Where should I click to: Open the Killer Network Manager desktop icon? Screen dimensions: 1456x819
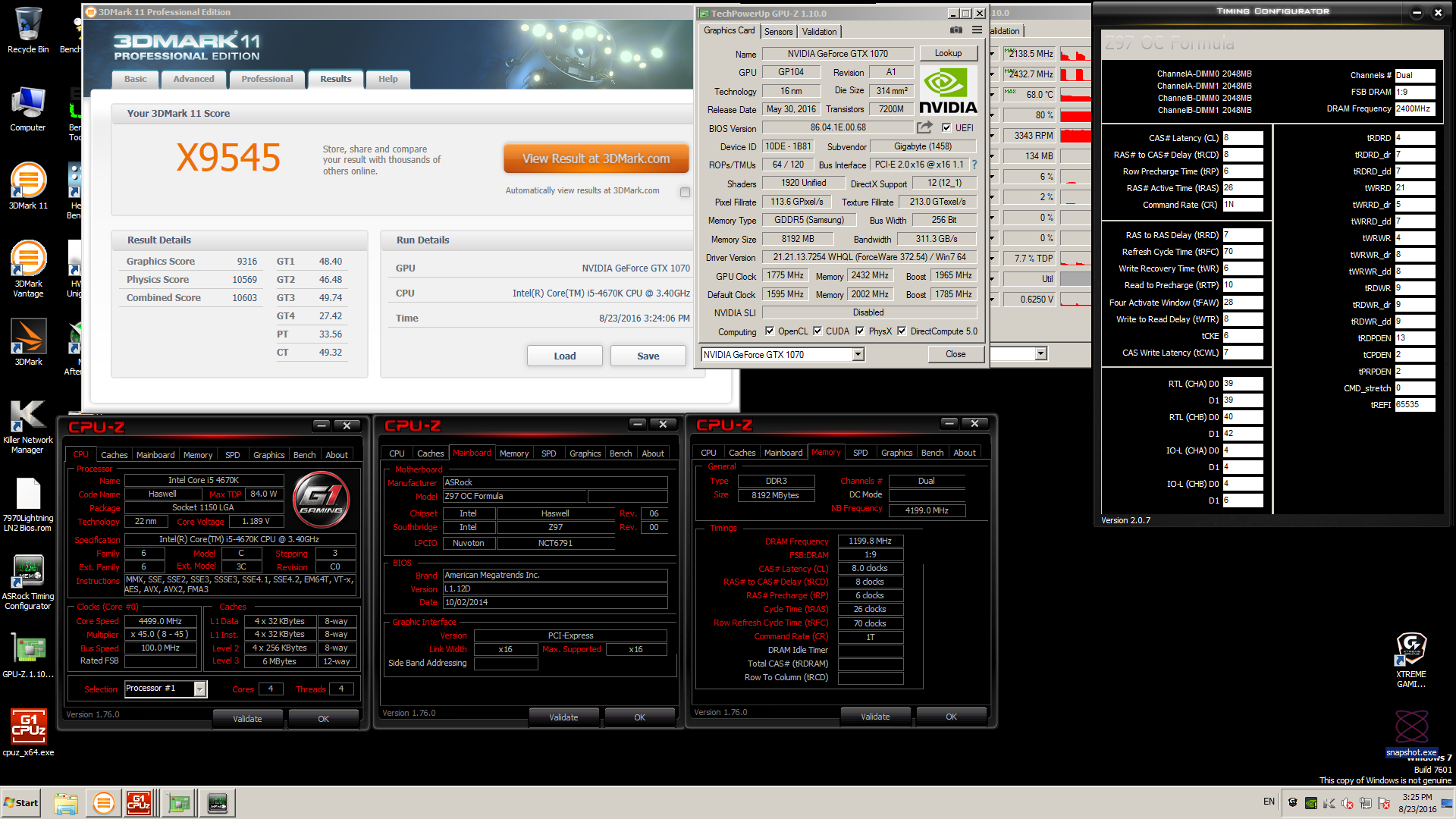point(28,427)
